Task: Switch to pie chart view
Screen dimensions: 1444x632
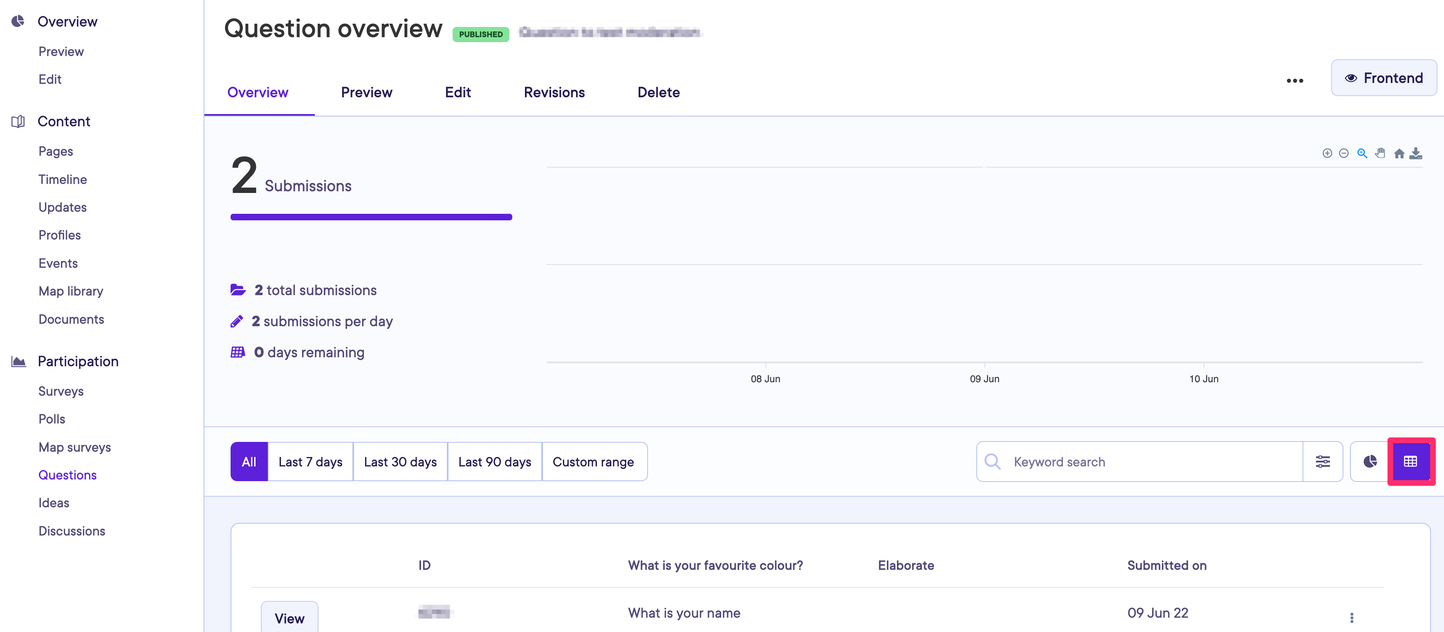Action: coord(1370,462)
